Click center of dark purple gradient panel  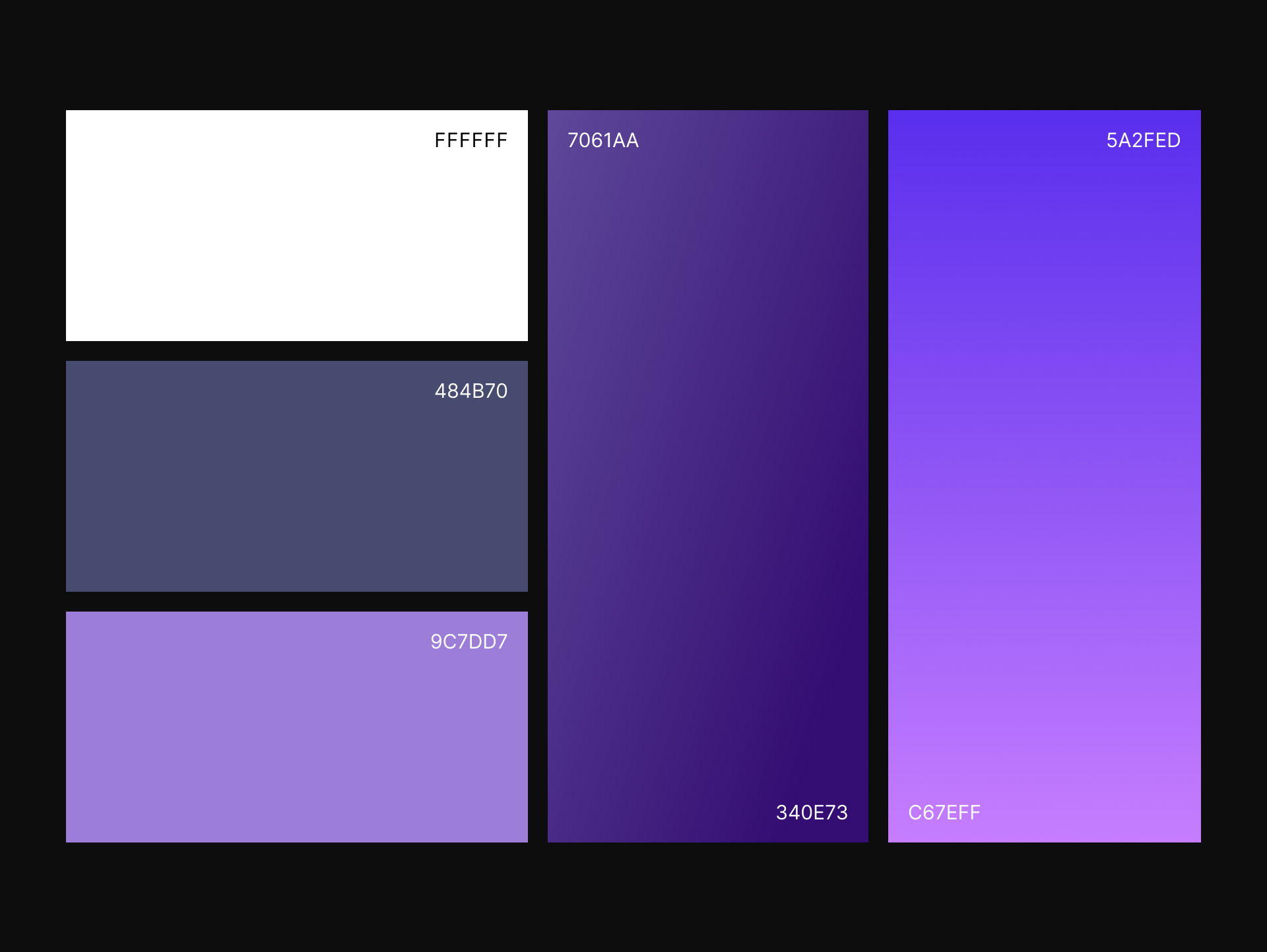point(707,476)
